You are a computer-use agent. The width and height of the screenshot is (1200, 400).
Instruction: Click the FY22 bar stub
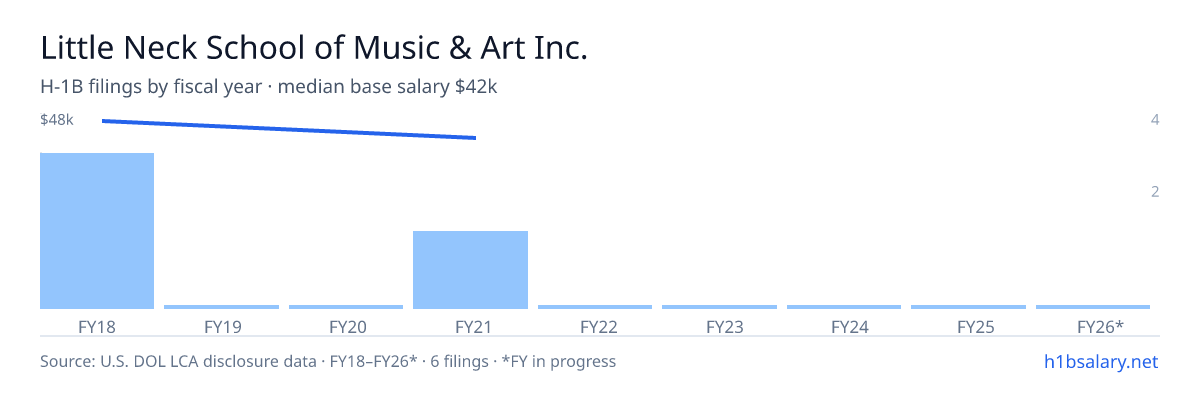coord(595,307)
